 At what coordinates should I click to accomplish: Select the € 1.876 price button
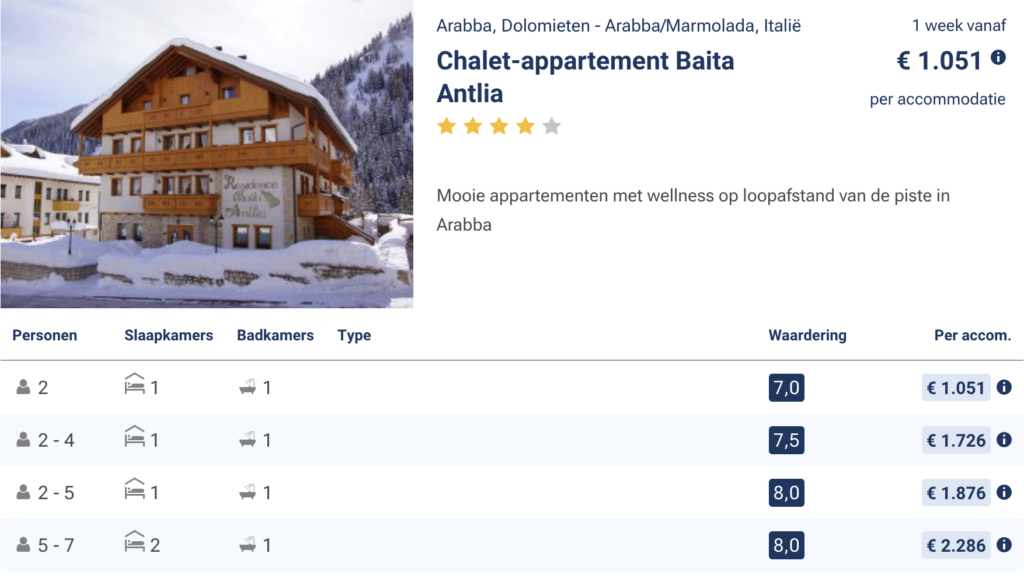pos(956,493)
